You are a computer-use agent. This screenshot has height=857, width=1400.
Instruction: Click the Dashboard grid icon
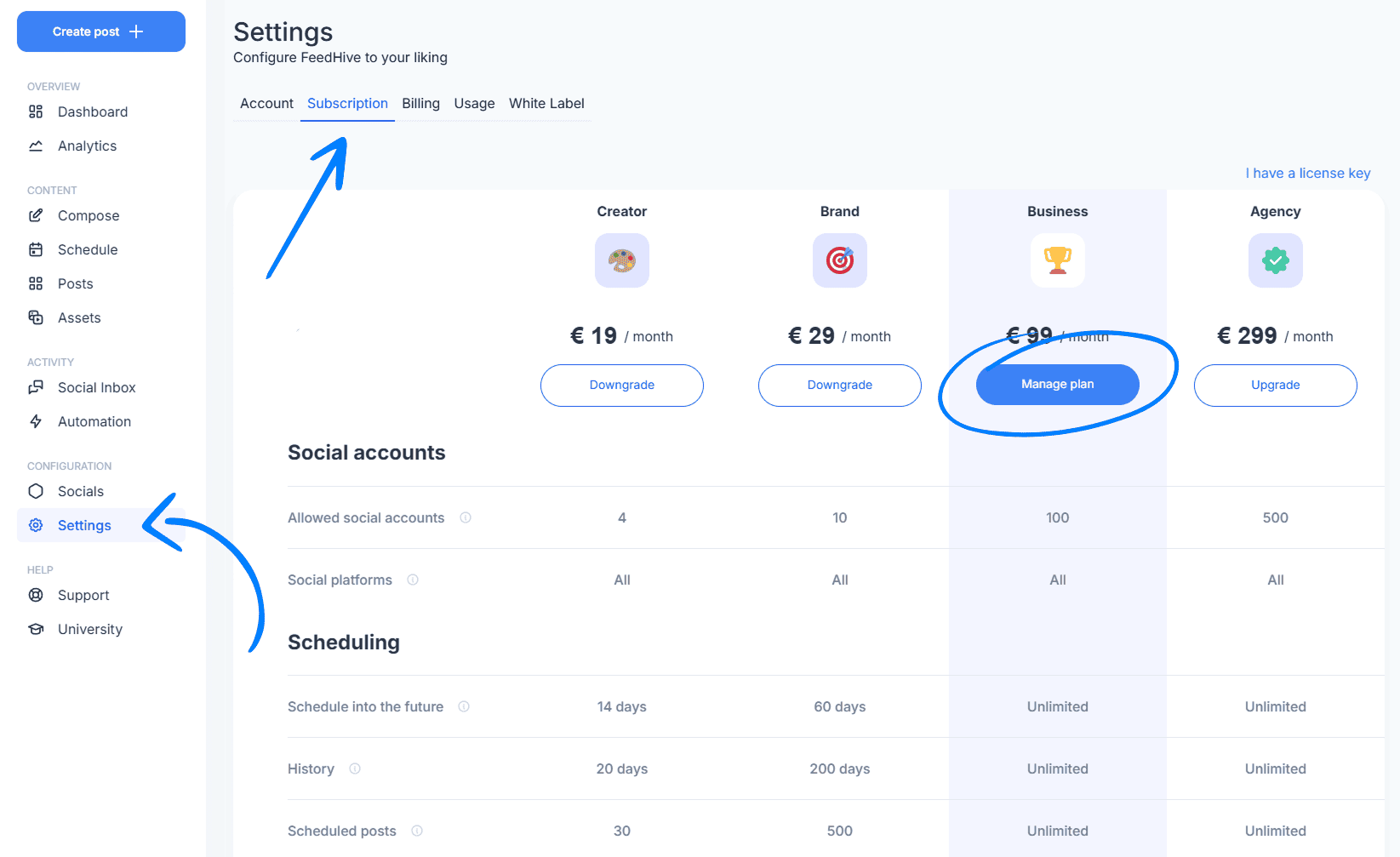[36, 111]
